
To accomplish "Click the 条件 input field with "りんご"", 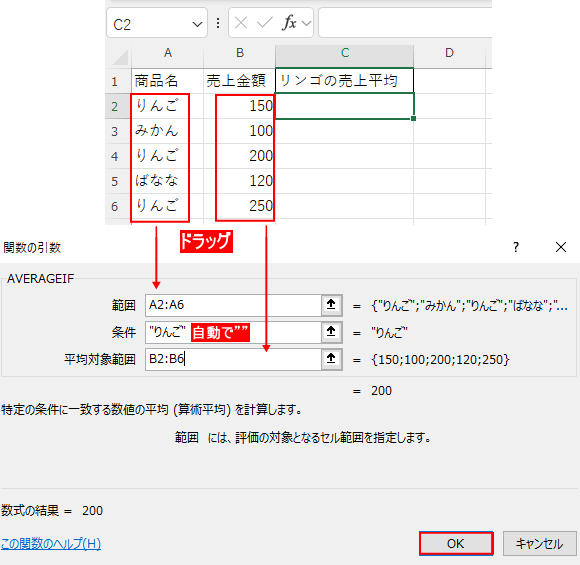I will (x=233, y=332).
